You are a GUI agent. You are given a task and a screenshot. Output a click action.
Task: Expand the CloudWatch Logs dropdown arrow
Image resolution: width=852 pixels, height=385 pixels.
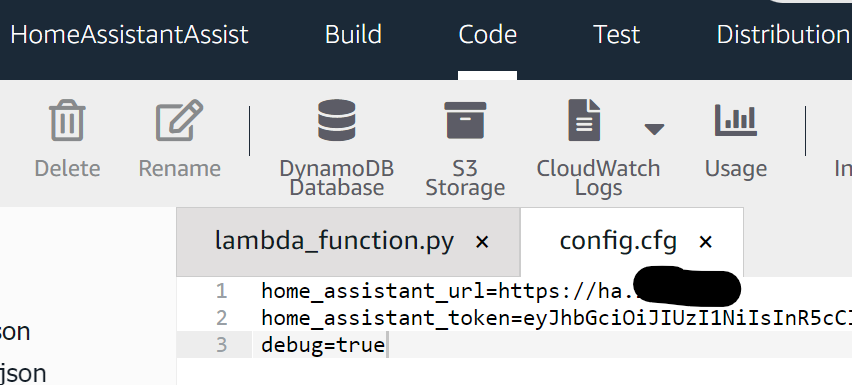pyautogui.click(x=654, y=129)
